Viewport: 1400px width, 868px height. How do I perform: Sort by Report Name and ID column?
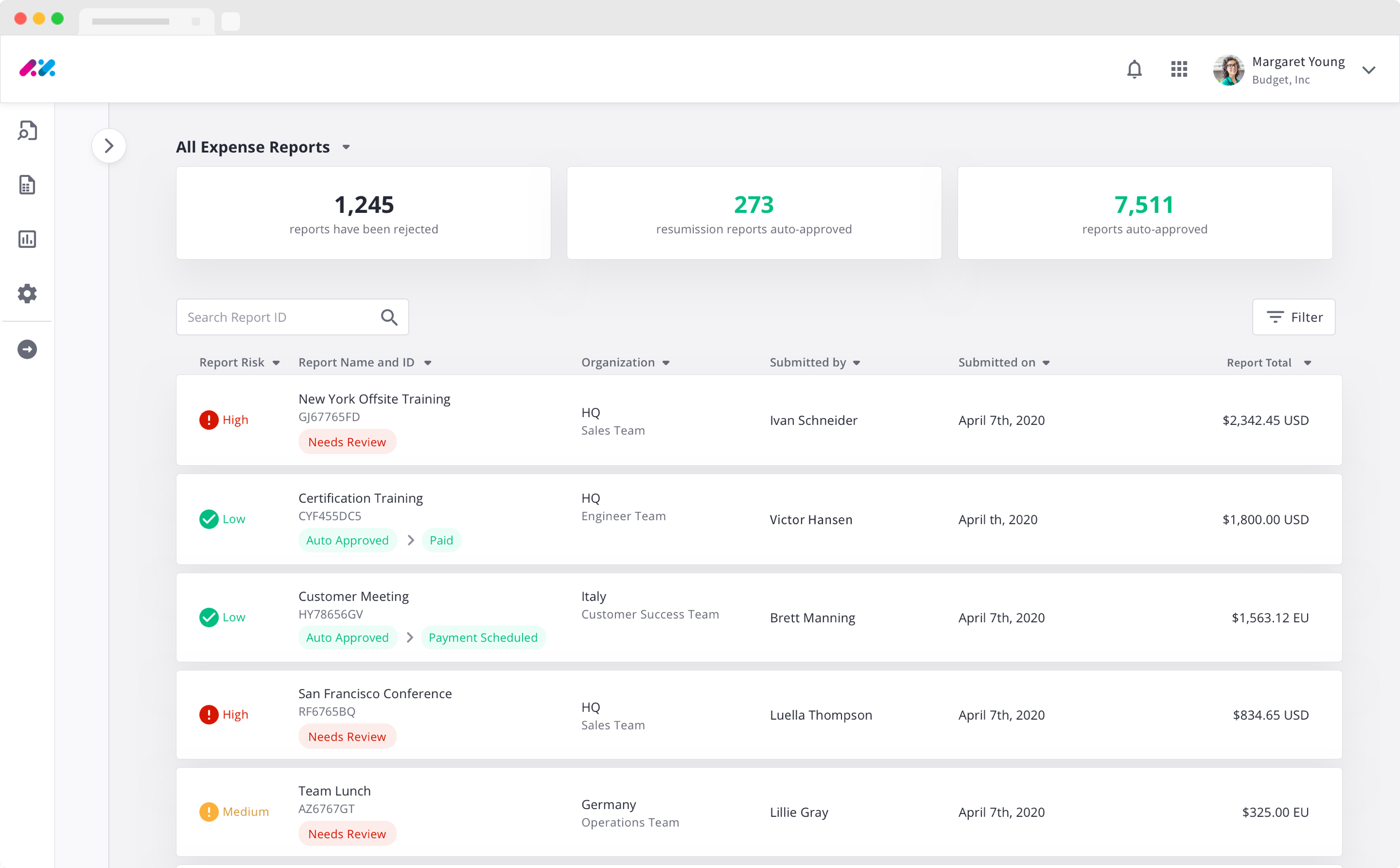[x=365, y=362]
